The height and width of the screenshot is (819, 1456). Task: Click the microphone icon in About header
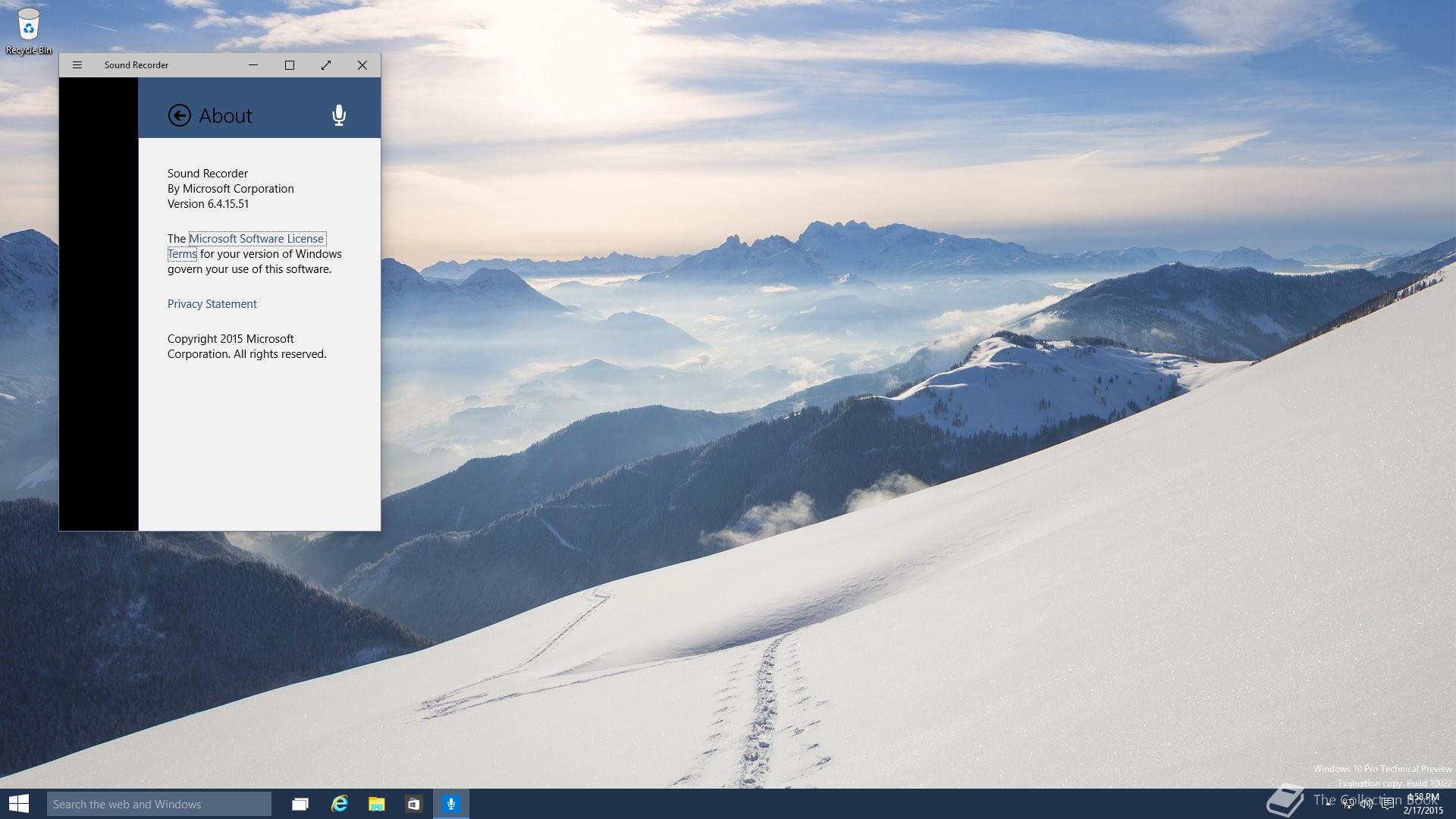(x=339, y=115)
